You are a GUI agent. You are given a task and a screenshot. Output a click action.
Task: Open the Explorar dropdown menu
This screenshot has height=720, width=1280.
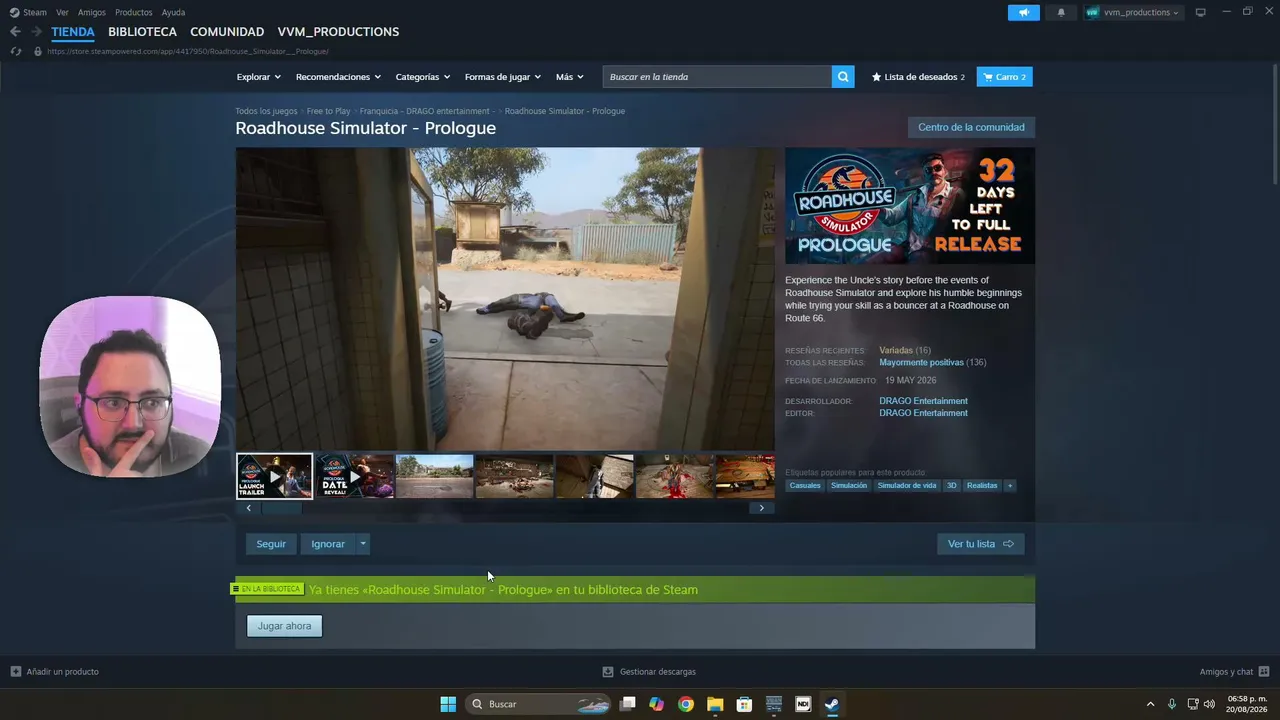click(x=259, y=77)
